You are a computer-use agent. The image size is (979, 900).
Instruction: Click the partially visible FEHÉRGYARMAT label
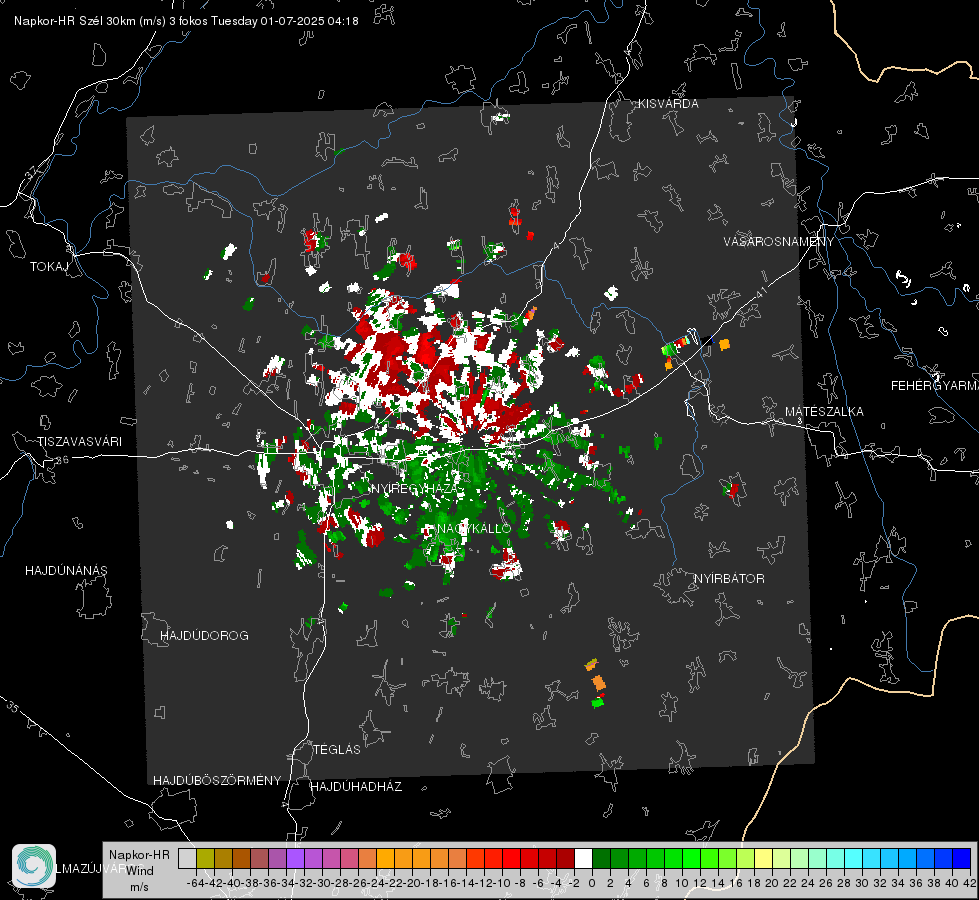935,386
